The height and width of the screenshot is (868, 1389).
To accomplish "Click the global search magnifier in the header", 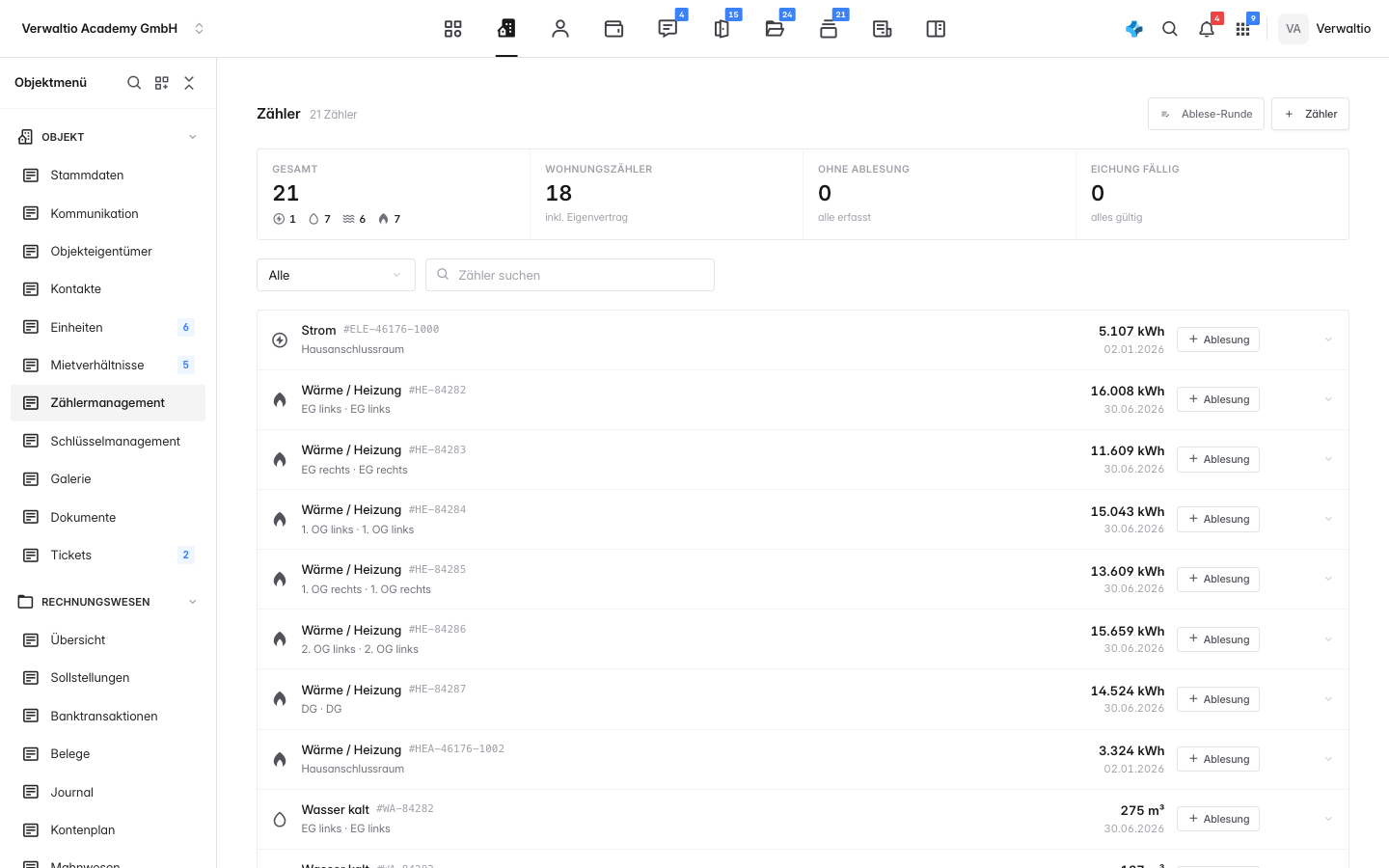I will click(1170, 29).
